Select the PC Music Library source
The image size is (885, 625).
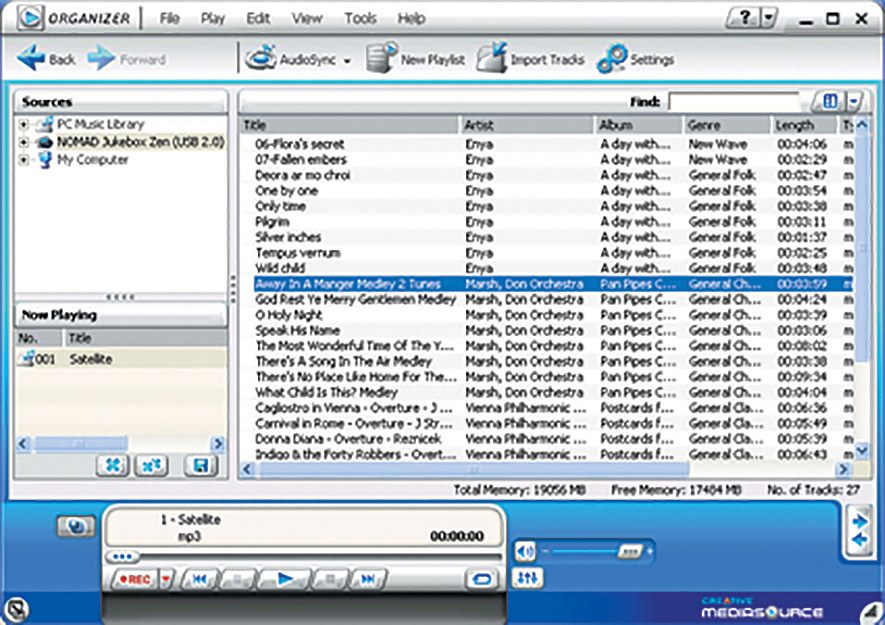(x=100, y=124)
